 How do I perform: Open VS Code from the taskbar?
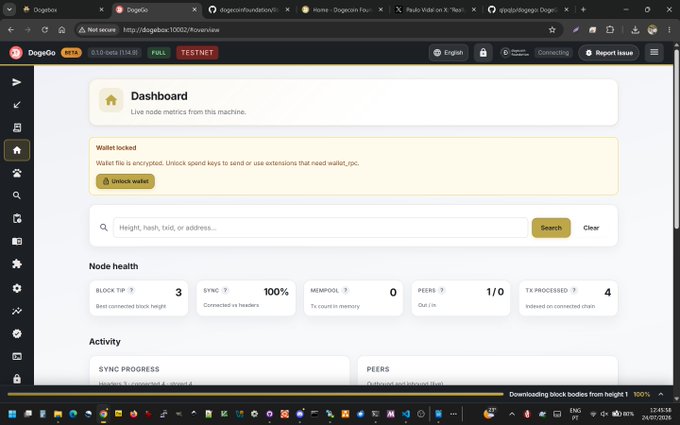406,414
